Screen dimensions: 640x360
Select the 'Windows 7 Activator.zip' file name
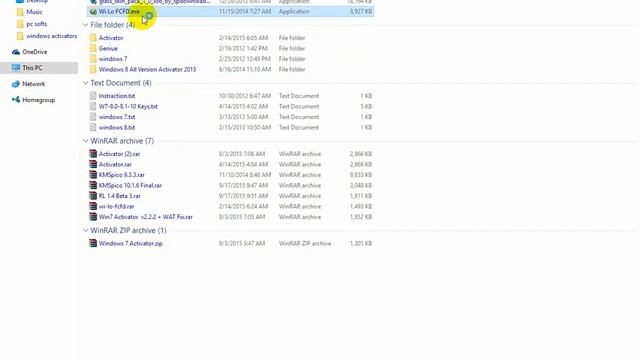(x=131, y=243)
